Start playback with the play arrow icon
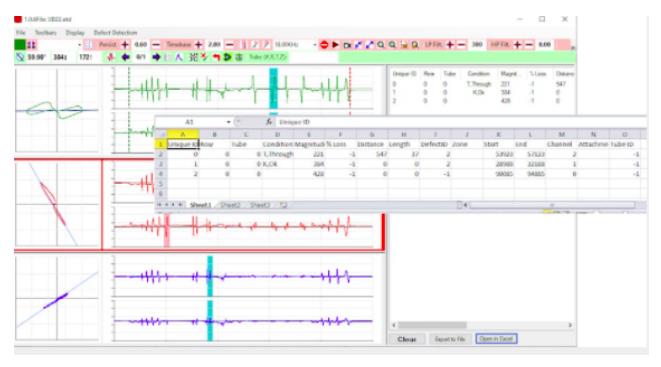The width and height of the screenshot is (661, 367). 336,45
